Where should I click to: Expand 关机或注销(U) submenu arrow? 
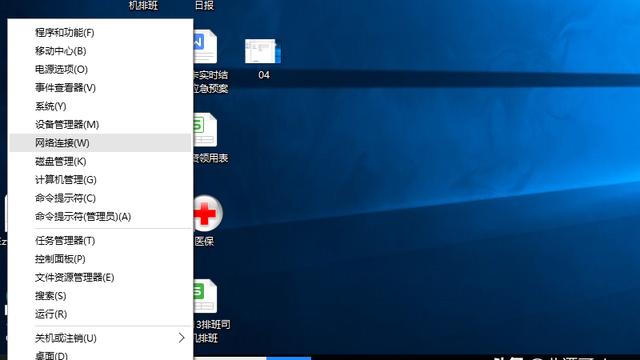tap(182, 338)
